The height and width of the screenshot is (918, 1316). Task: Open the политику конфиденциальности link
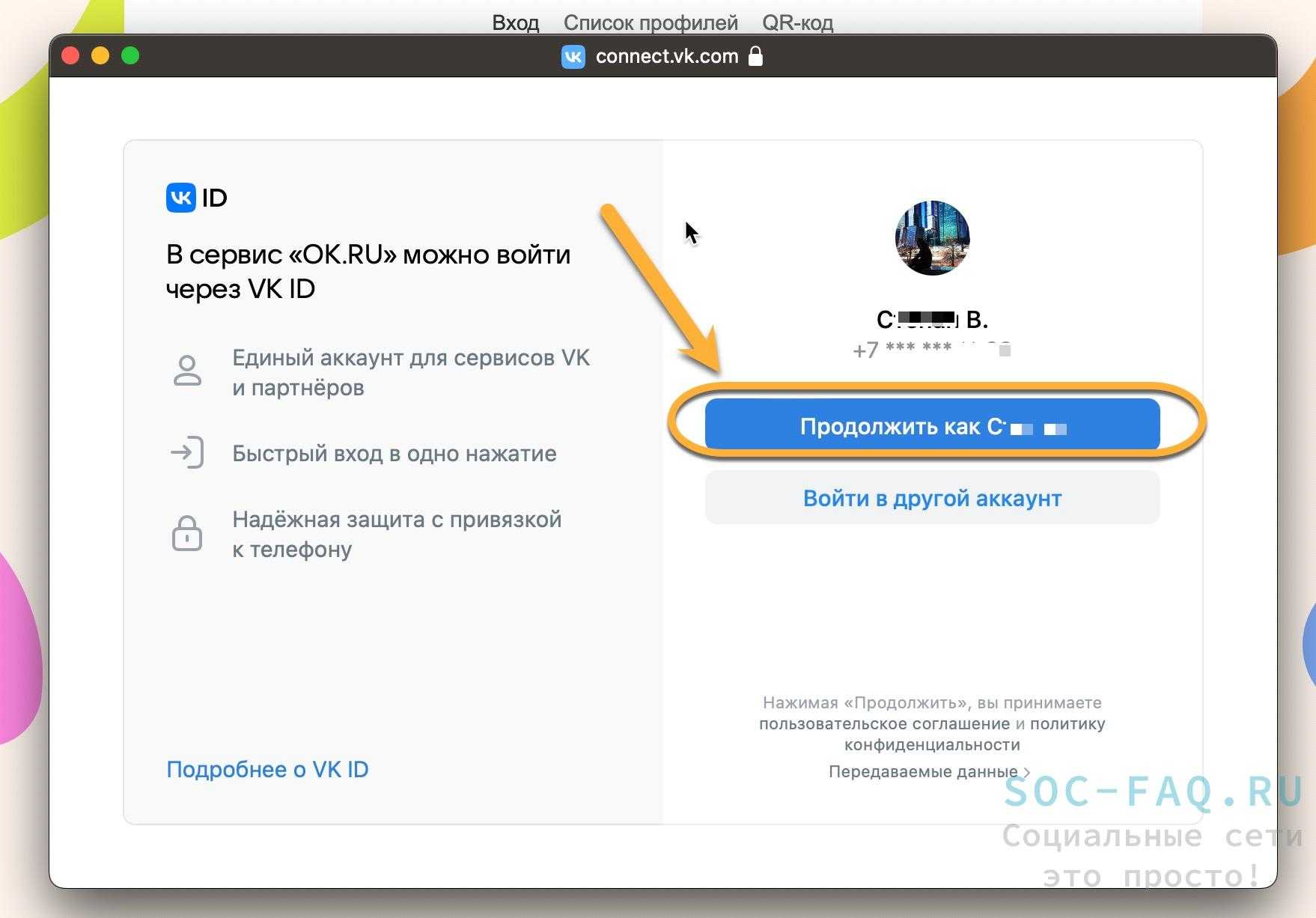coord(975,735)
